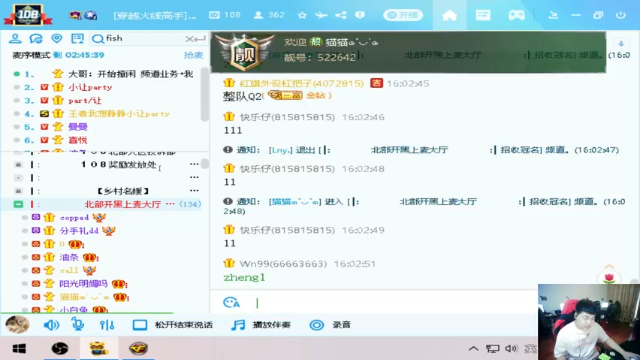Select channel member 油条
The width and height of the screenshot is (640, 360).
click(69, 257)
